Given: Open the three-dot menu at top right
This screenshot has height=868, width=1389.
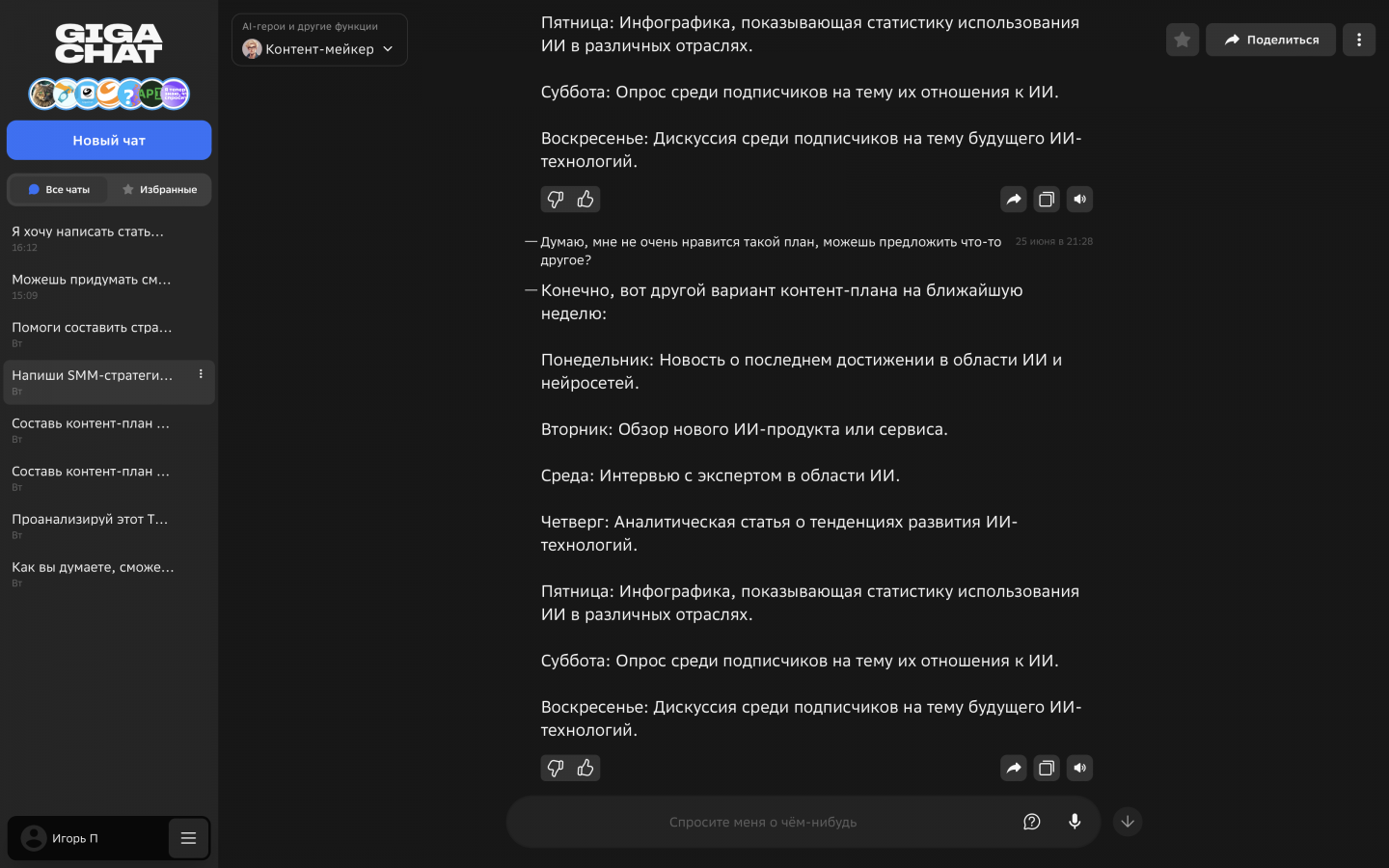Looking at the screenshot, I should coord(1359,40).
